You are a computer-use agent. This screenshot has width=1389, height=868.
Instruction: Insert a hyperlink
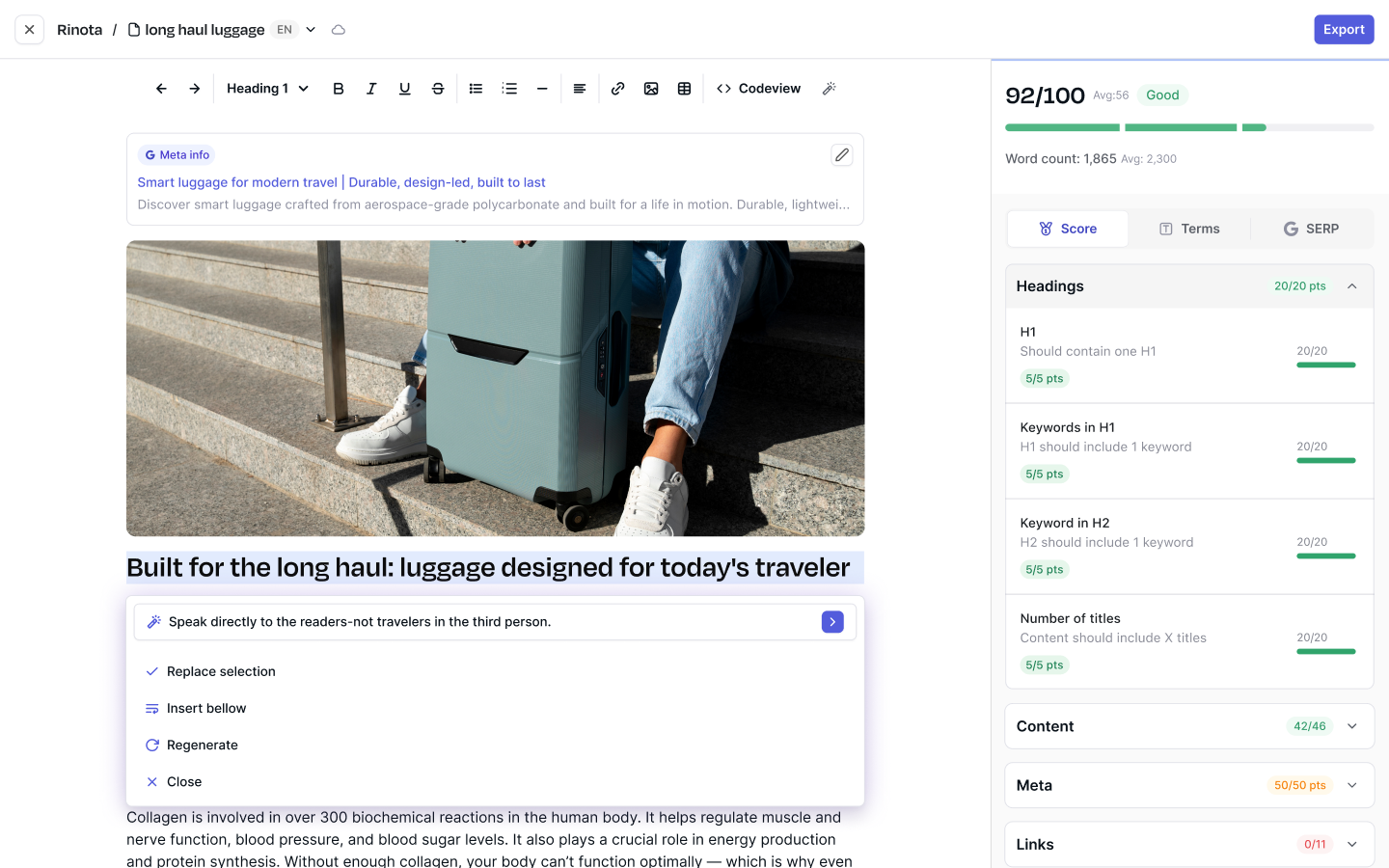point(618,89)
